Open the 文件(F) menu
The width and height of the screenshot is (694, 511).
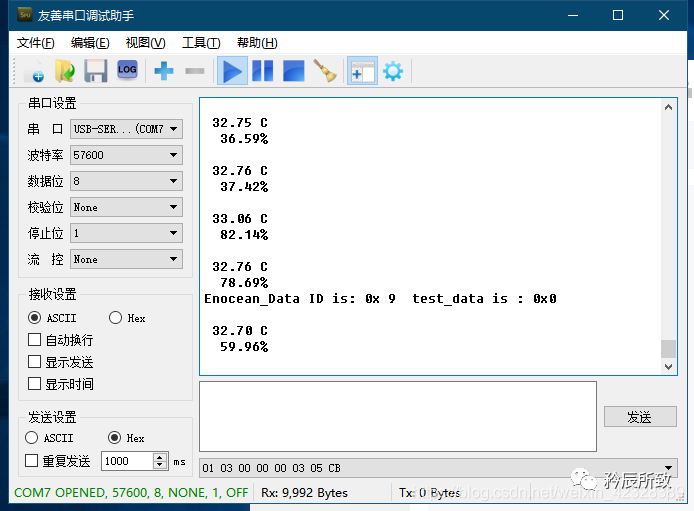click(35, 43)
